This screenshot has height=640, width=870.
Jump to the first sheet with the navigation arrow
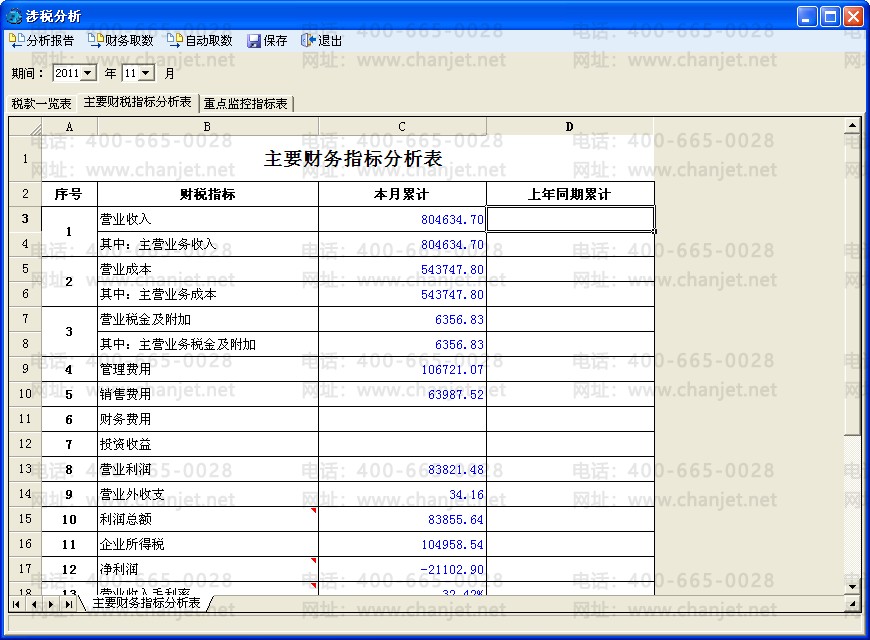(x=17, y=604)
